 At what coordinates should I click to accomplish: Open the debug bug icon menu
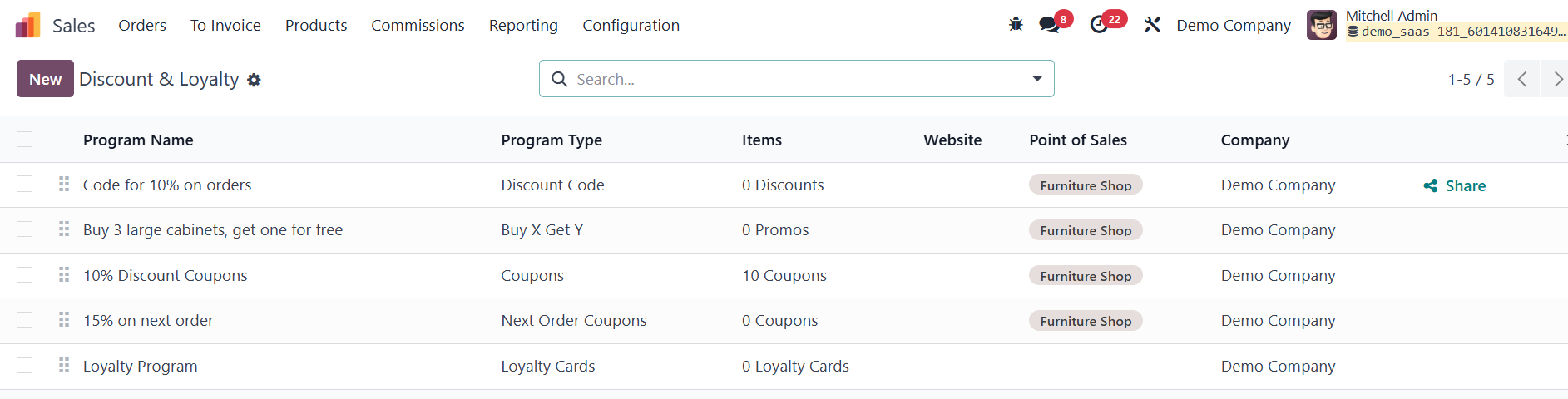(x=1016, y=25)
